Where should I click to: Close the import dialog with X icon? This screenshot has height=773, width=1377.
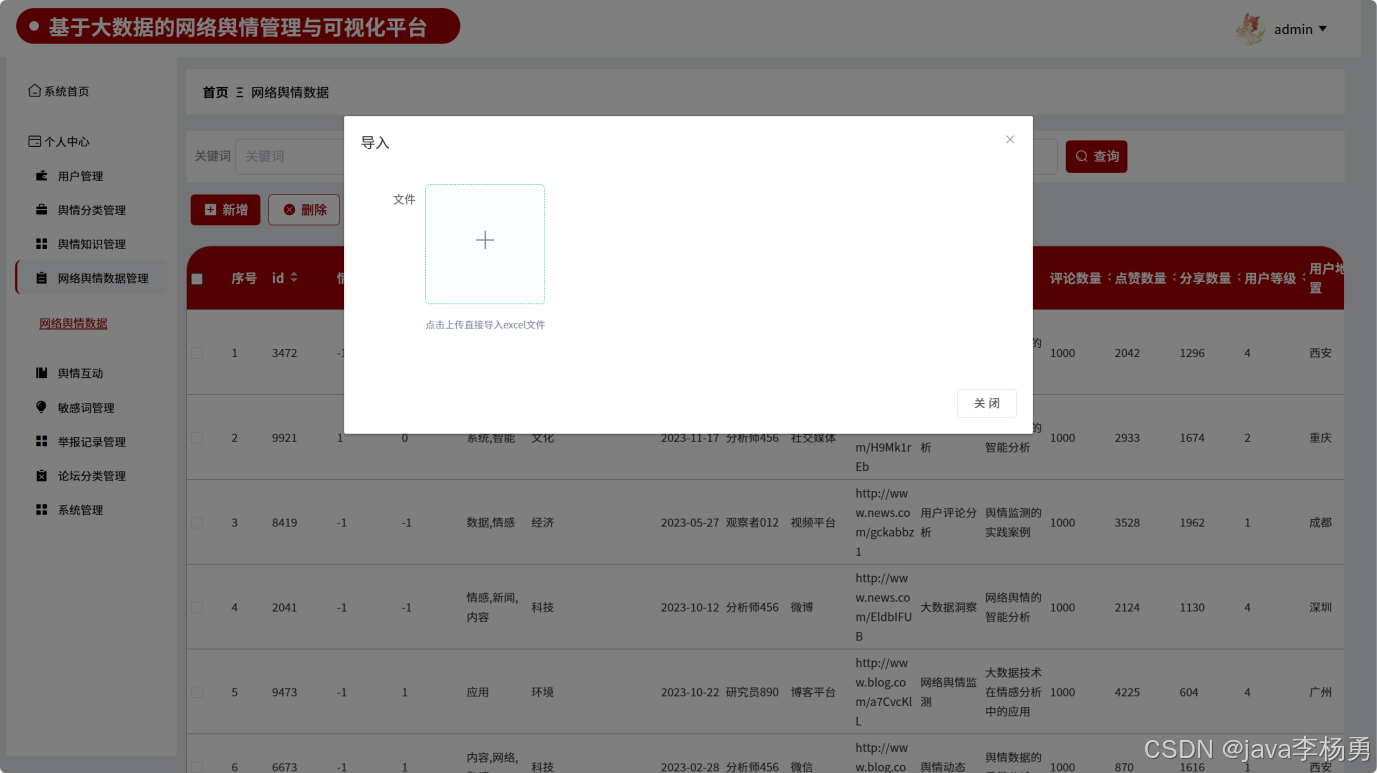coord(1010,140)
